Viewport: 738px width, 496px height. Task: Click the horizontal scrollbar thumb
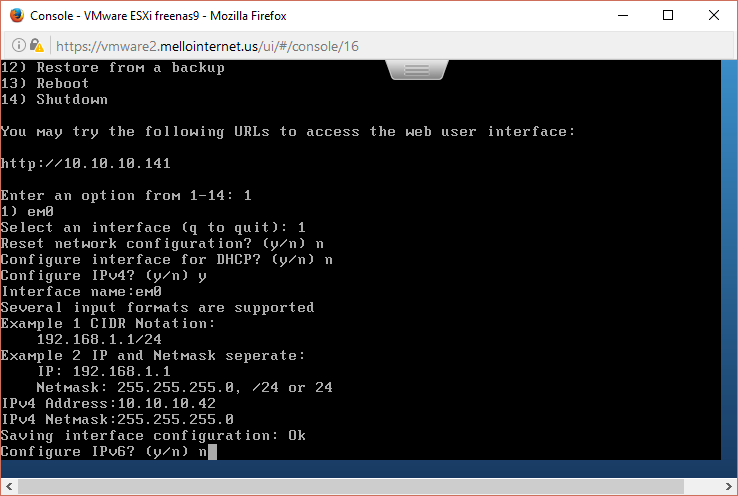[x=351, y=487]
